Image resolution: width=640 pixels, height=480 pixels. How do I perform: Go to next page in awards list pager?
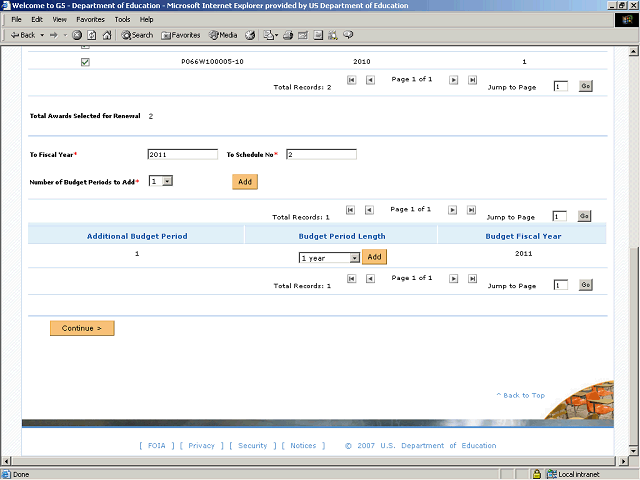click(453, 80)
